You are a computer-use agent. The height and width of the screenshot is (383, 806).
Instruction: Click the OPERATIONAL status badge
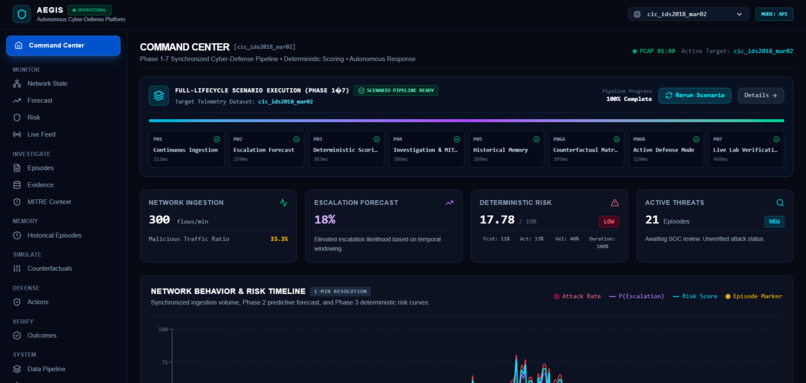point(89,10)
